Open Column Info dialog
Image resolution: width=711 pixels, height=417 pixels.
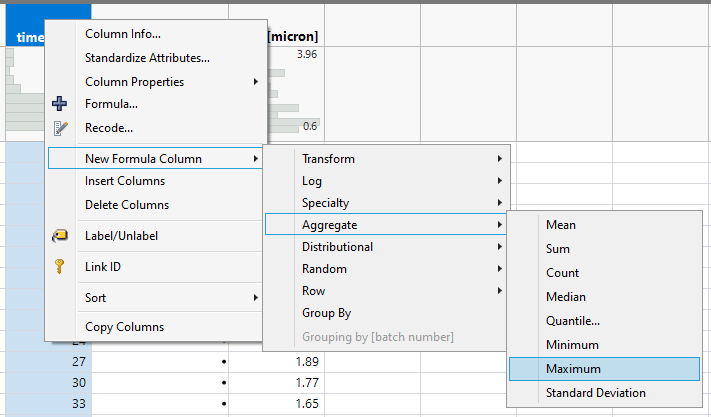pos(155,34)
